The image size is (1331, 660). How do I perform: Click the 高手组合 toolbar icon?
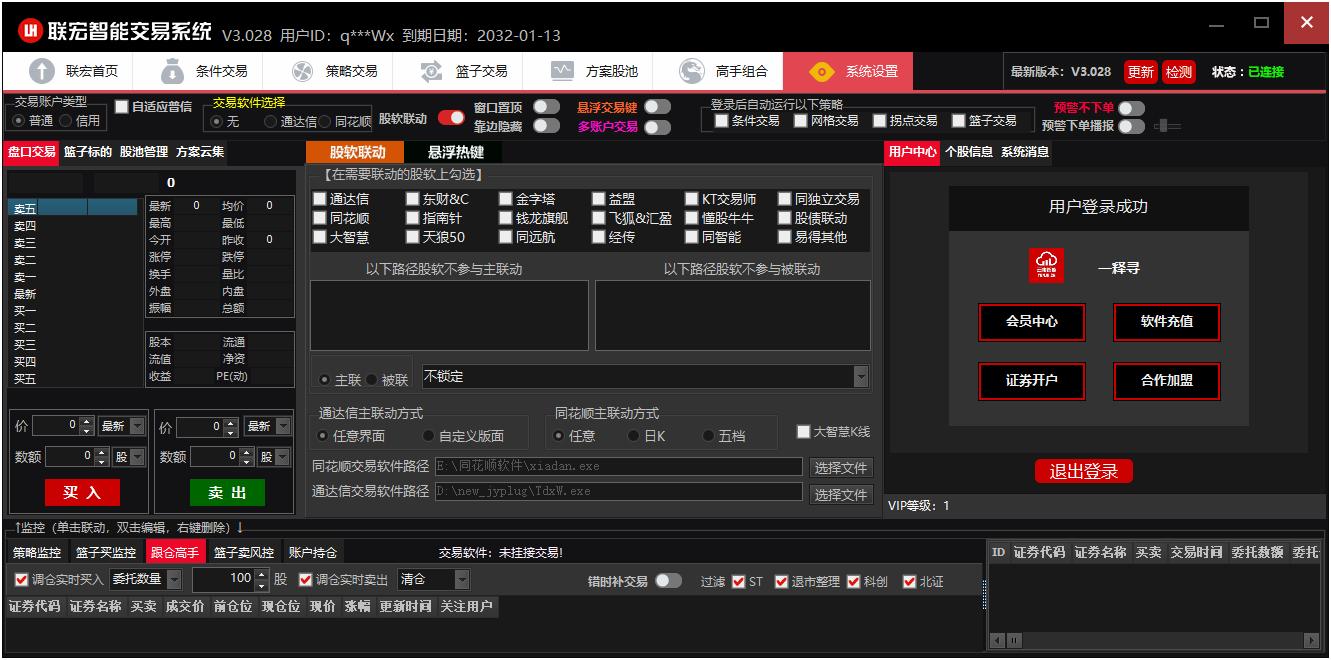pyautogui.click(x=692, y=71)
